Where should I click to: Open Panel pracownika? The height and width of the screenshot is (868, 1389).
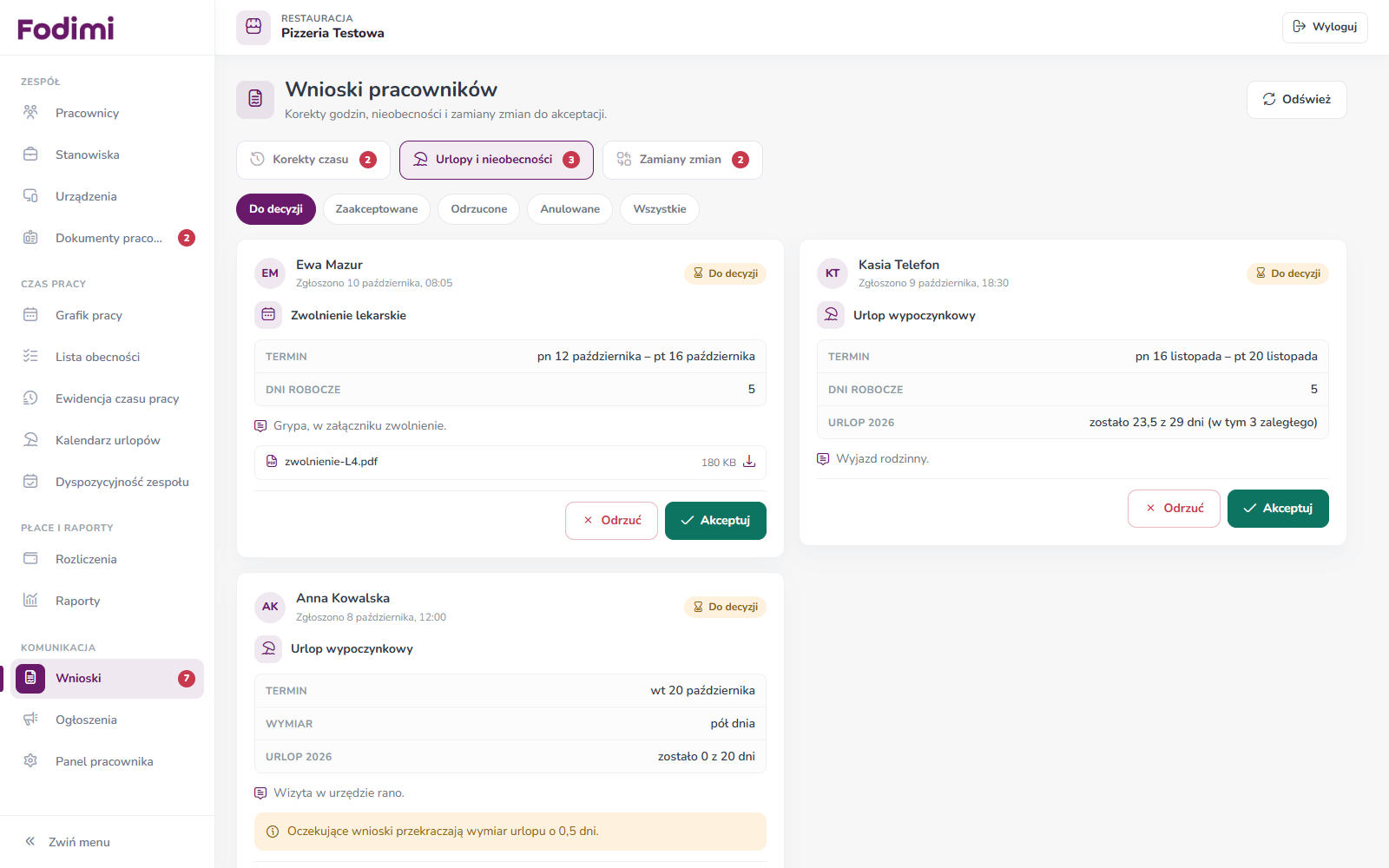[107, 761]
